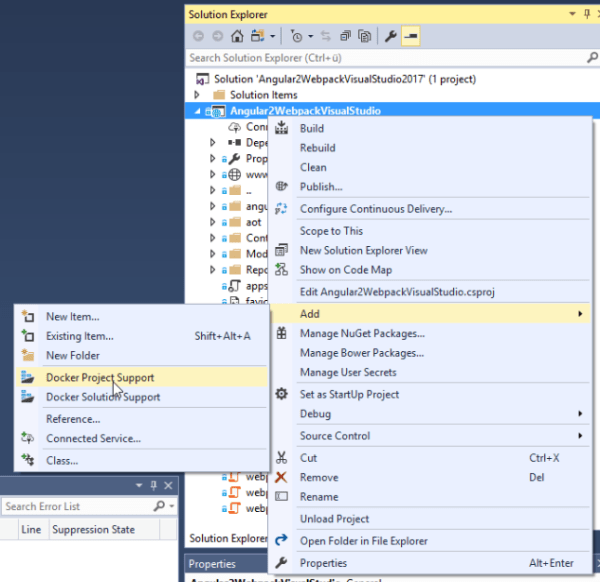Click the search magnifier in Solution Explorer

pos(592,58)
